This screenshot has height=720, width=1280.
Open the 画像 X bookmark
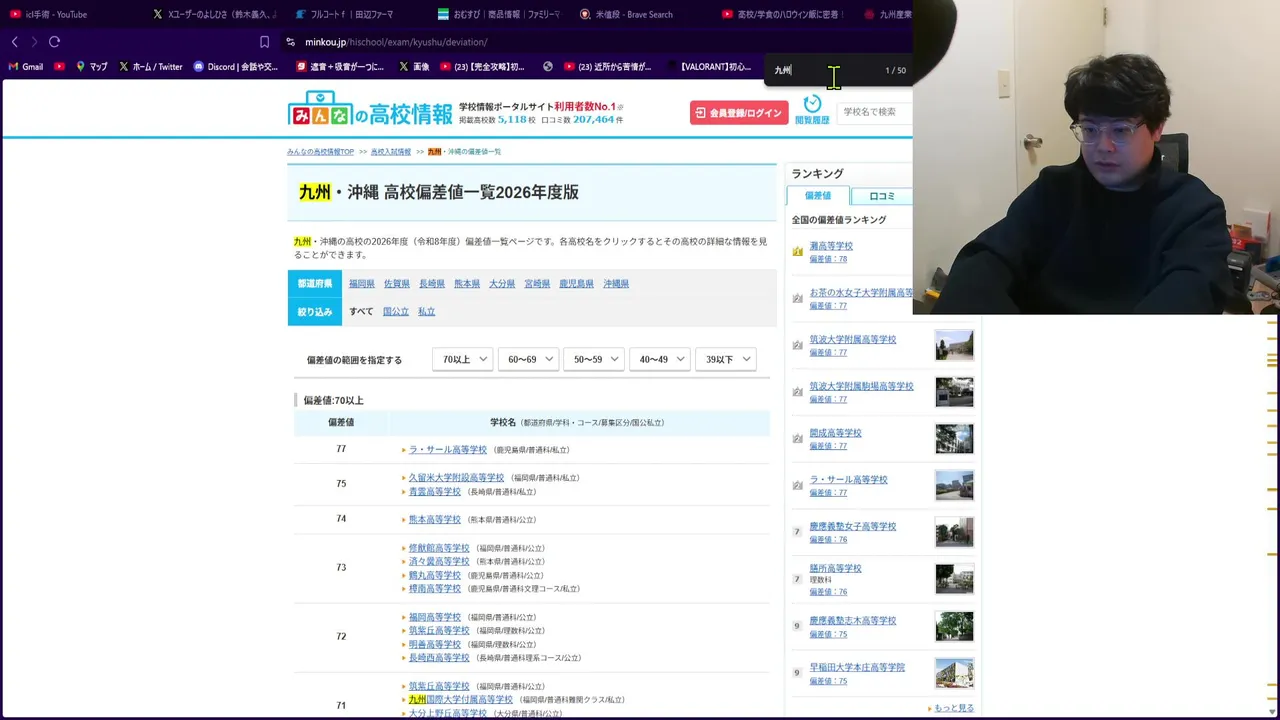pyautogui.click(x=414, y=67)
